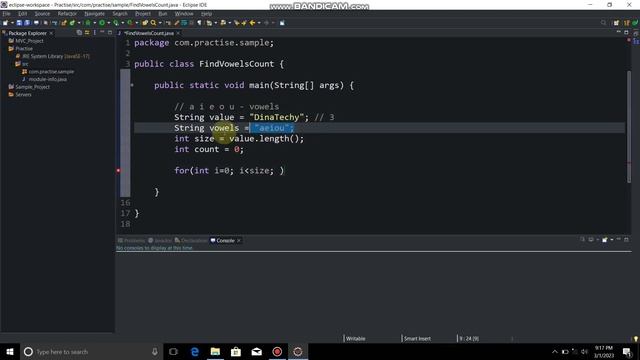Open the Refactor menu

click(x=67, y=14)
